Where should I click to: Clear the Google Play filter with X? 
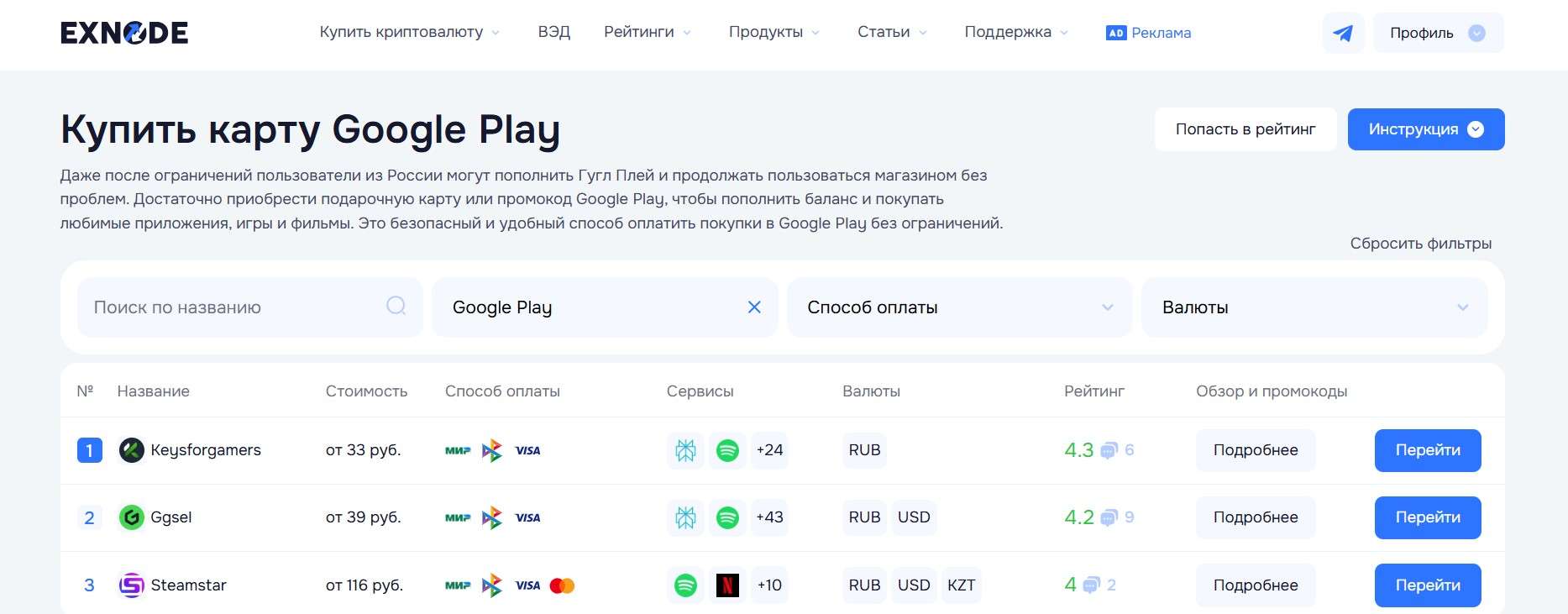754,307
